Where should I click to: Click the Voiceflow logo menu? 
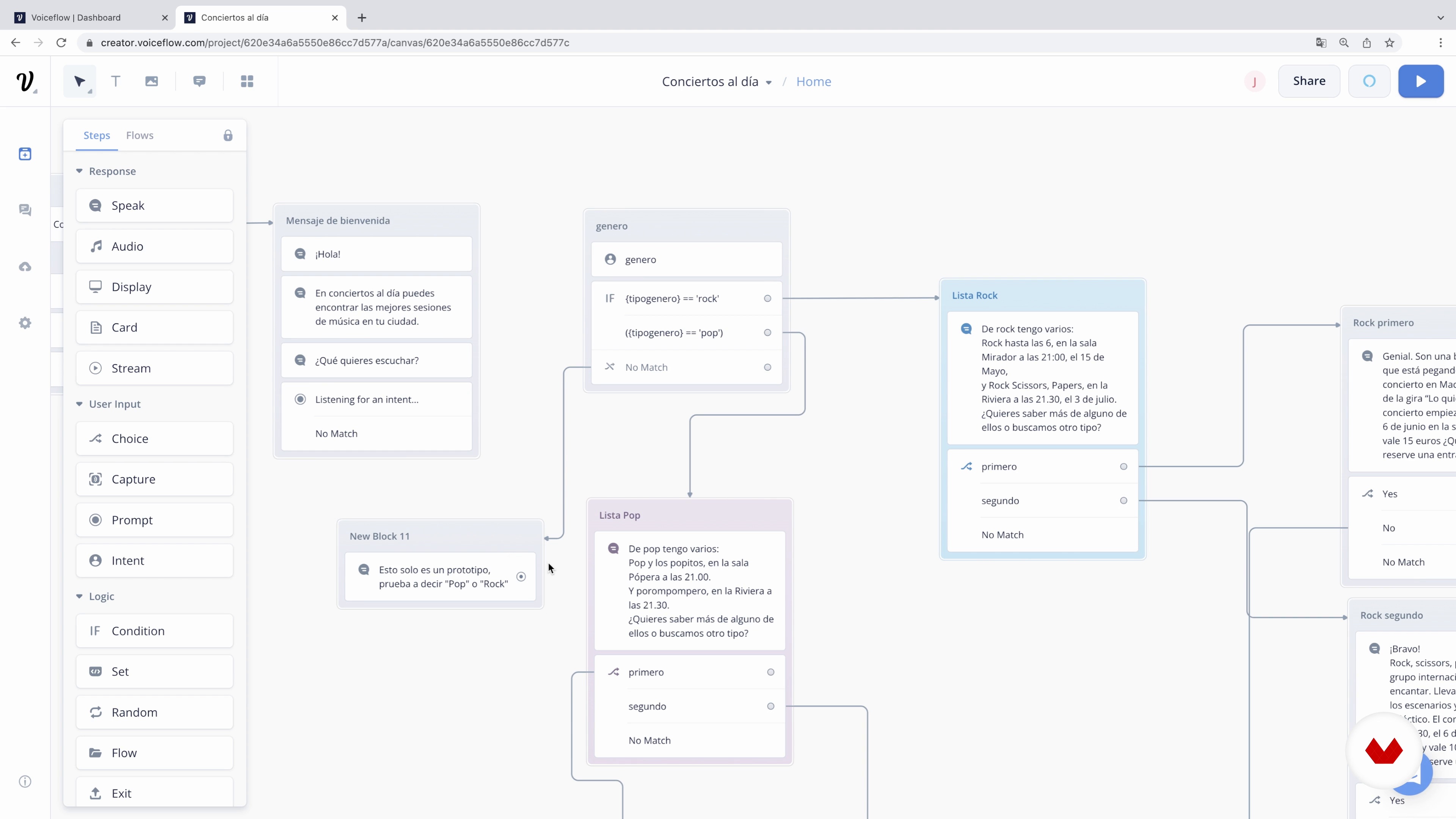tap(25, 82)
